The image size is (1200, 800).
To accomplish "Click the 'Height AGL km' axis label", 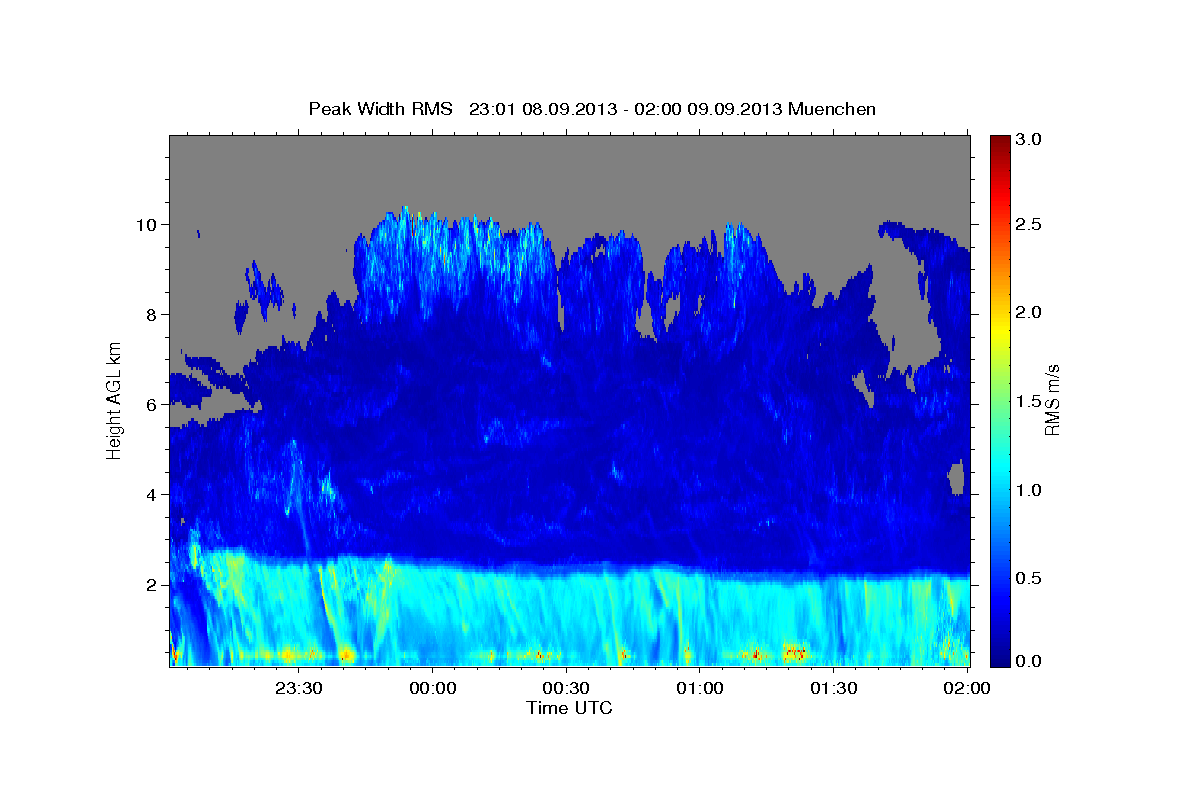I will 115,399.
